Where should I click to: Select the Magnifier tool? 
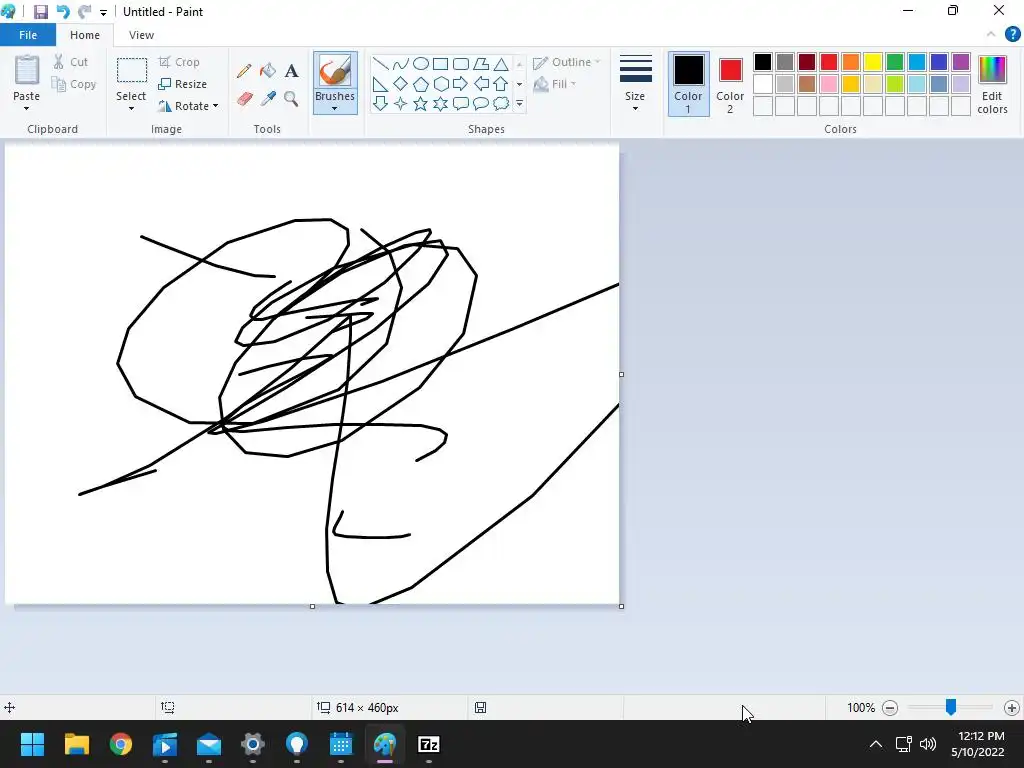[x=291, y=99]
